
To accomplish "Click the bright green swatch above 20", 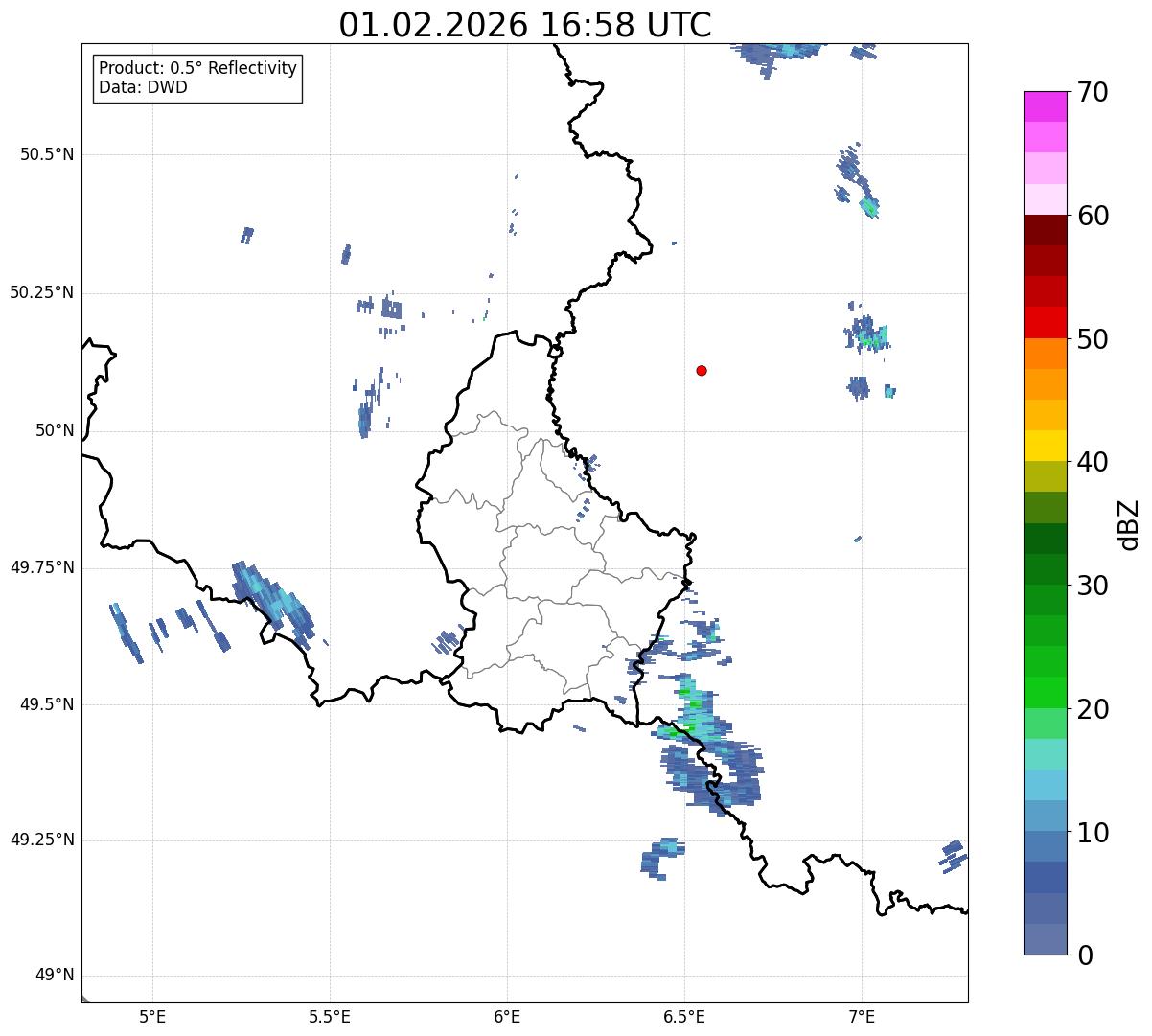I will click(1045, 692).
